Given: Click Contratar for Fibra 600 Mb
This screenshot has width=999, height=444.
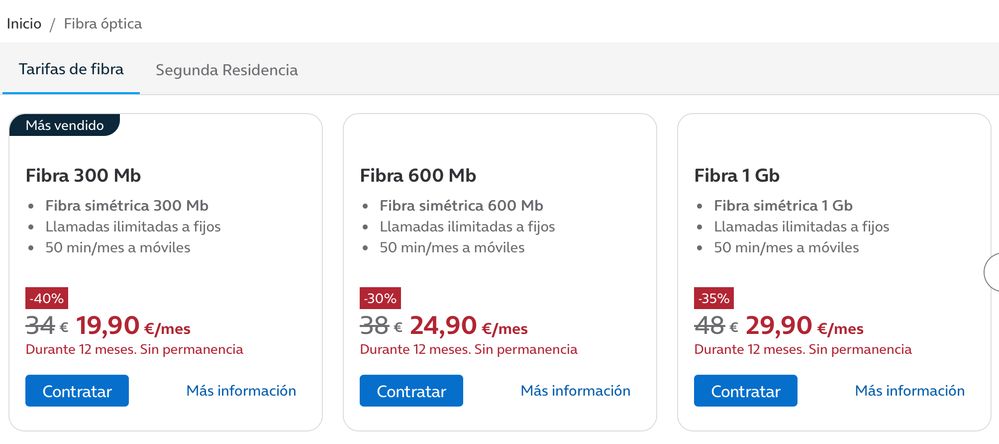Looking at the screenshot, I should (x=411, y=391).
